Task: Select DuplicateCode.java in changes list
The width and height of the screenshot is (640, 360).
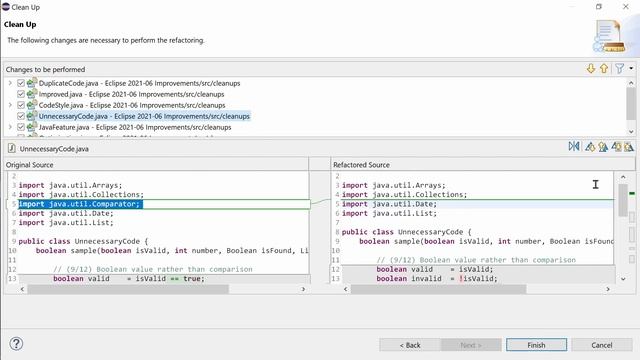Action: 139,83
